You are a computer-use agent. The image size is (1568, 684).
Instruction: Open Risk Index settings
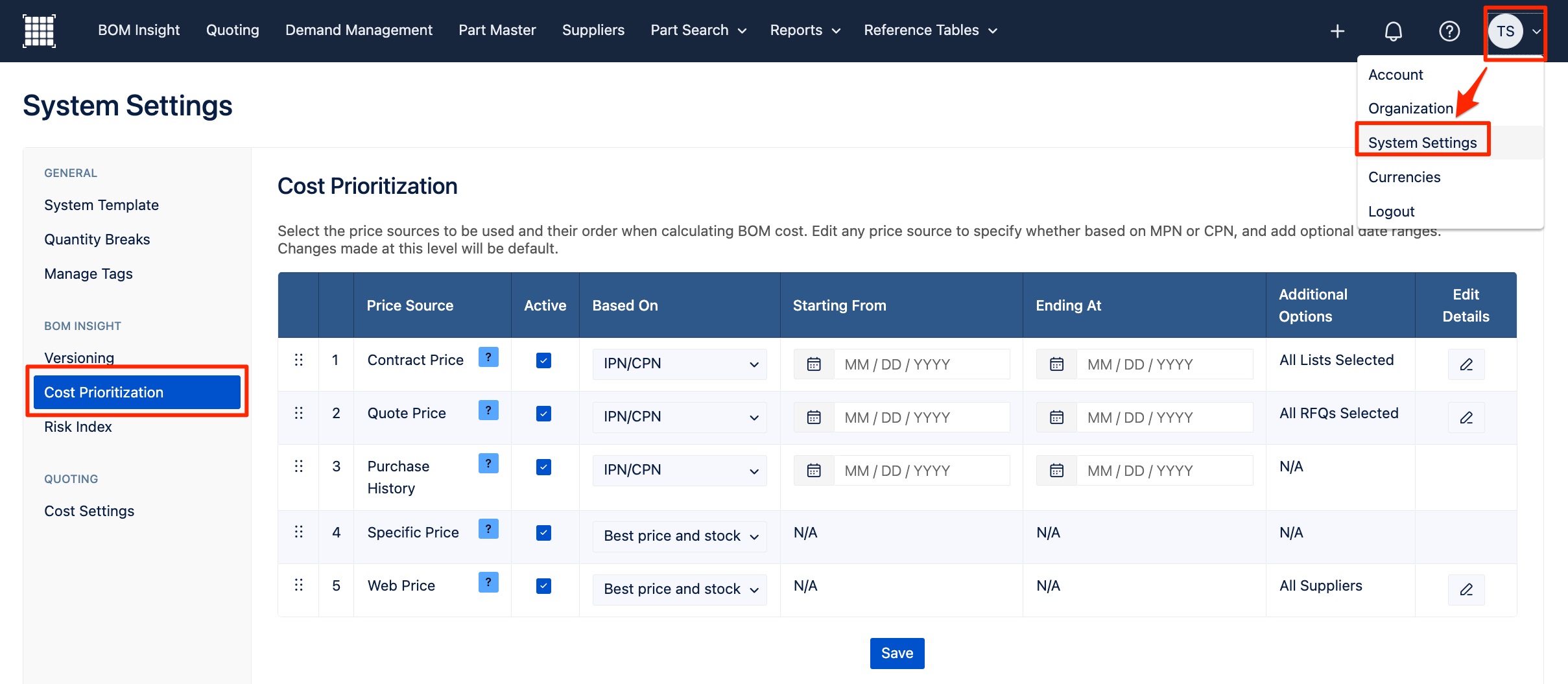[x=78, y=427]
